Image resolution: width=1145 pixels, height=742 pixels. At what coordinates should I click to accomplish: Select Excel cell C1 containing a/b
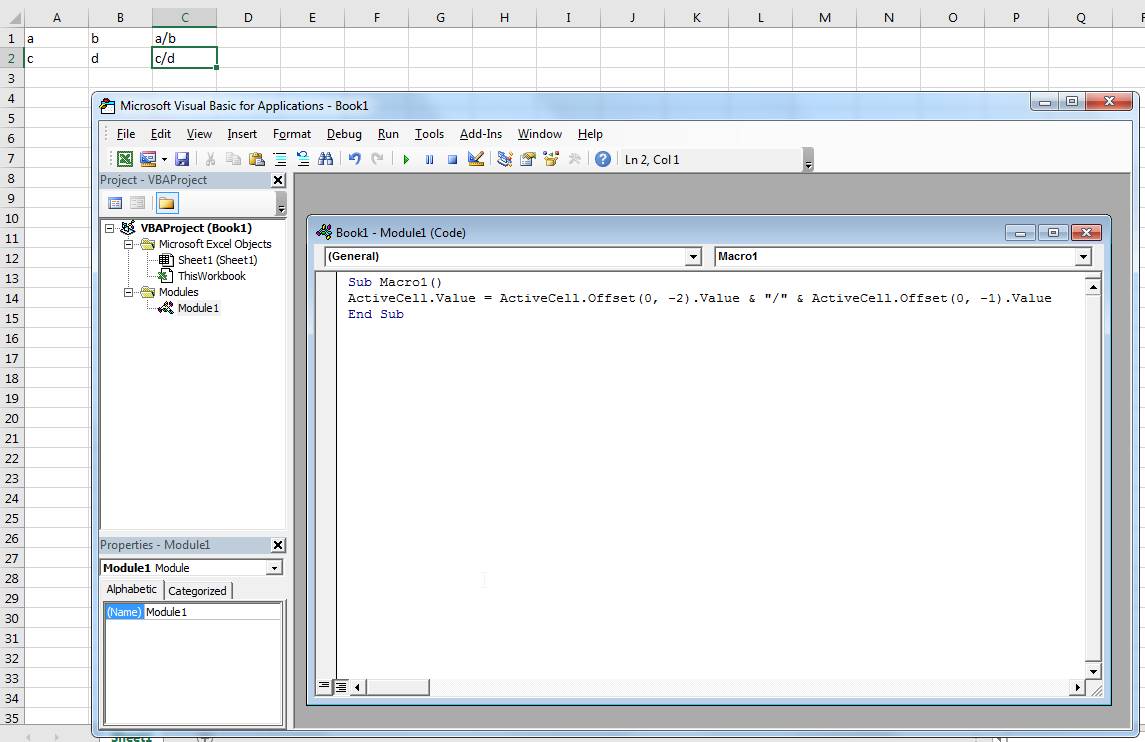[x=184, y=38]
